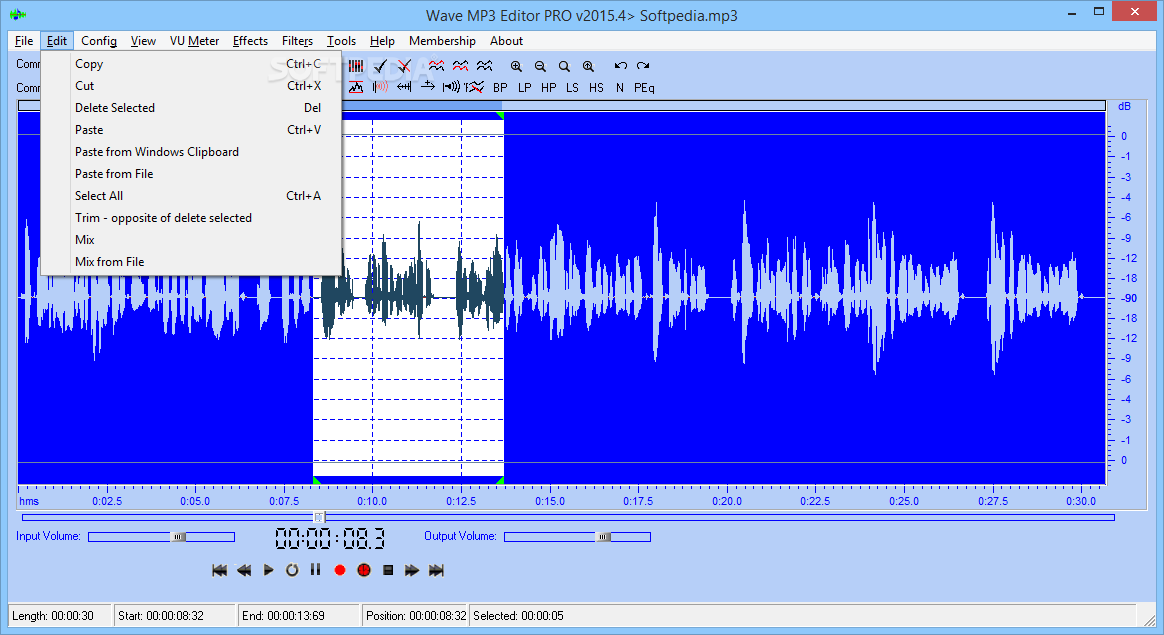Open the PEq parametric equalizer button
The image size is (1164, 635).
click(x=644, y=88)
